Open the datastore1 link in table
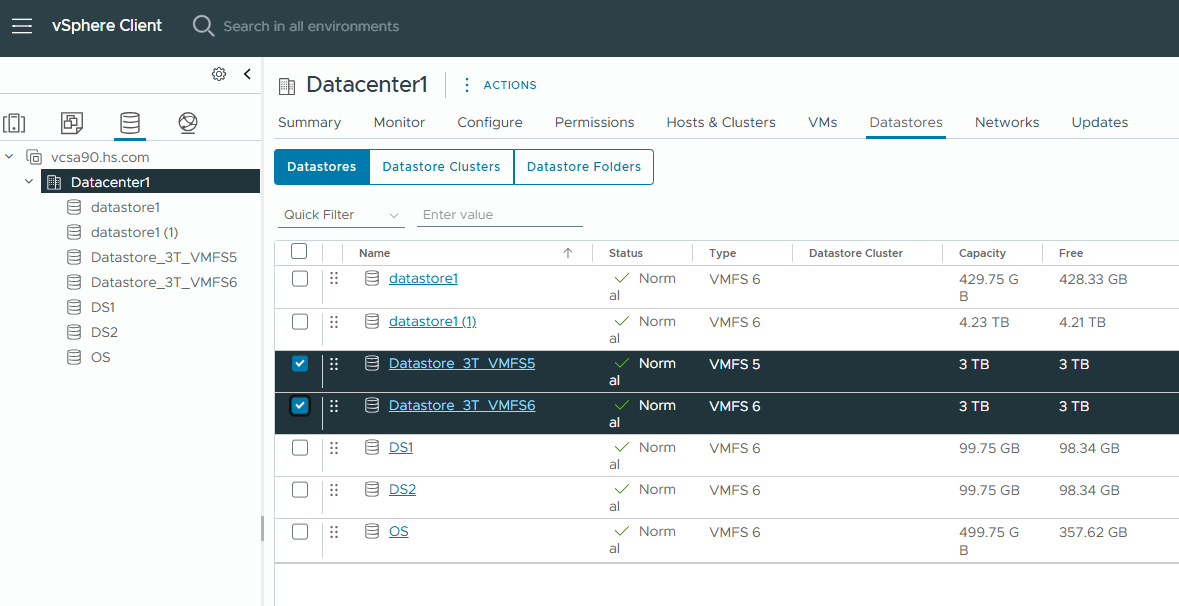1179x606 pixels. pyautogui.click(x=423, y=279)
